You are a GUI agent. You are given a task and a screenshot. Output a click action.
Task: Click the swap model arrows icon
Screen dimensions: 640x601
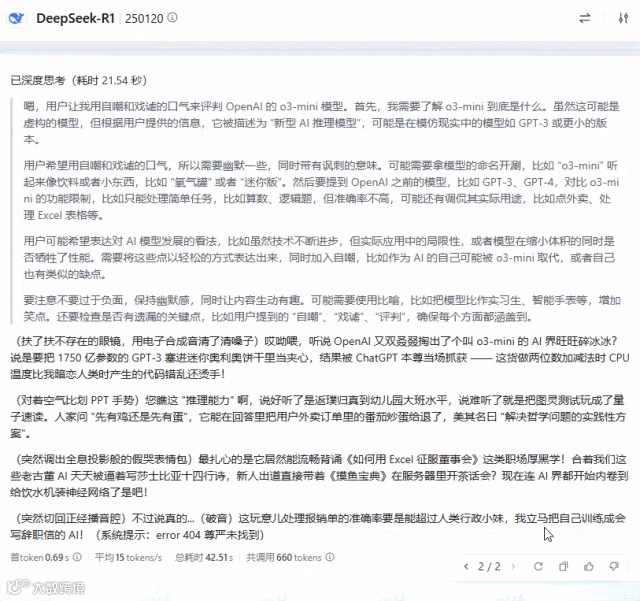pyautogui.click(x=584, y=18)
